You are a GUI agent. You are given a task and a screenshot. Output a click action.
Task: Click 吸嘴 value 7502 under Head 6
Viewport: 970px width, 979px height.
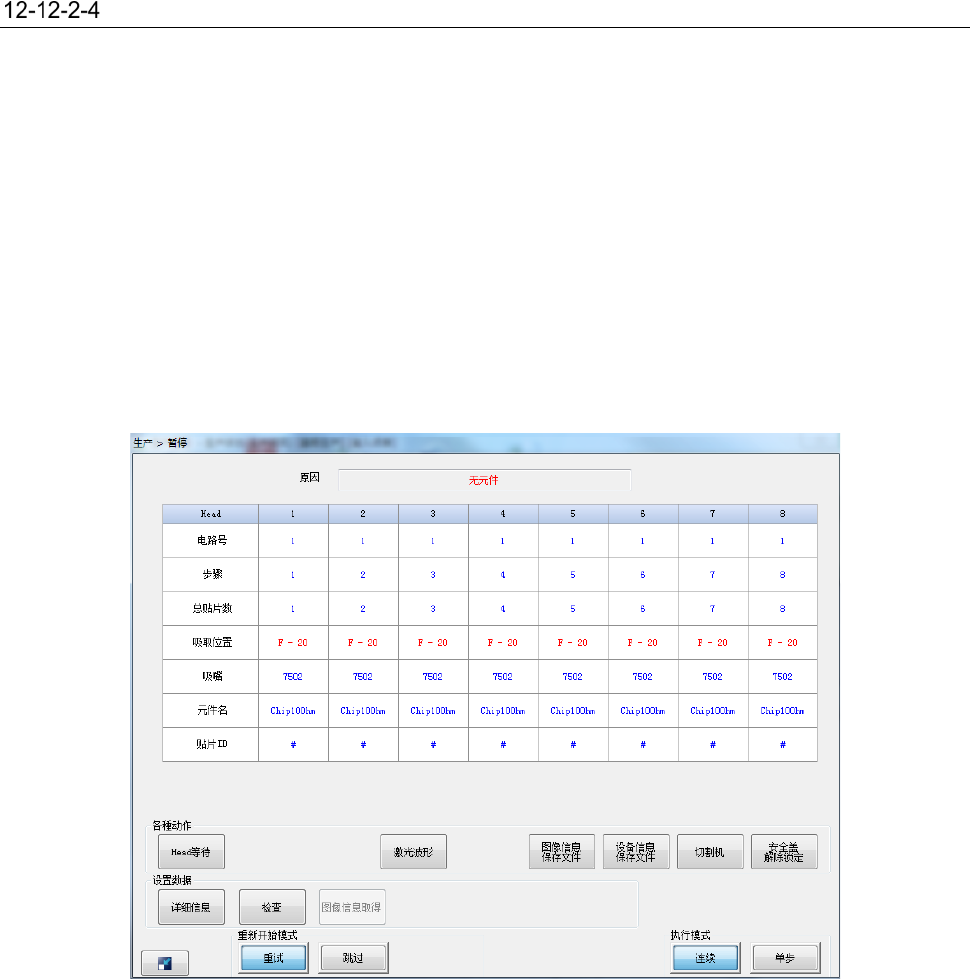tap(643, 676)
